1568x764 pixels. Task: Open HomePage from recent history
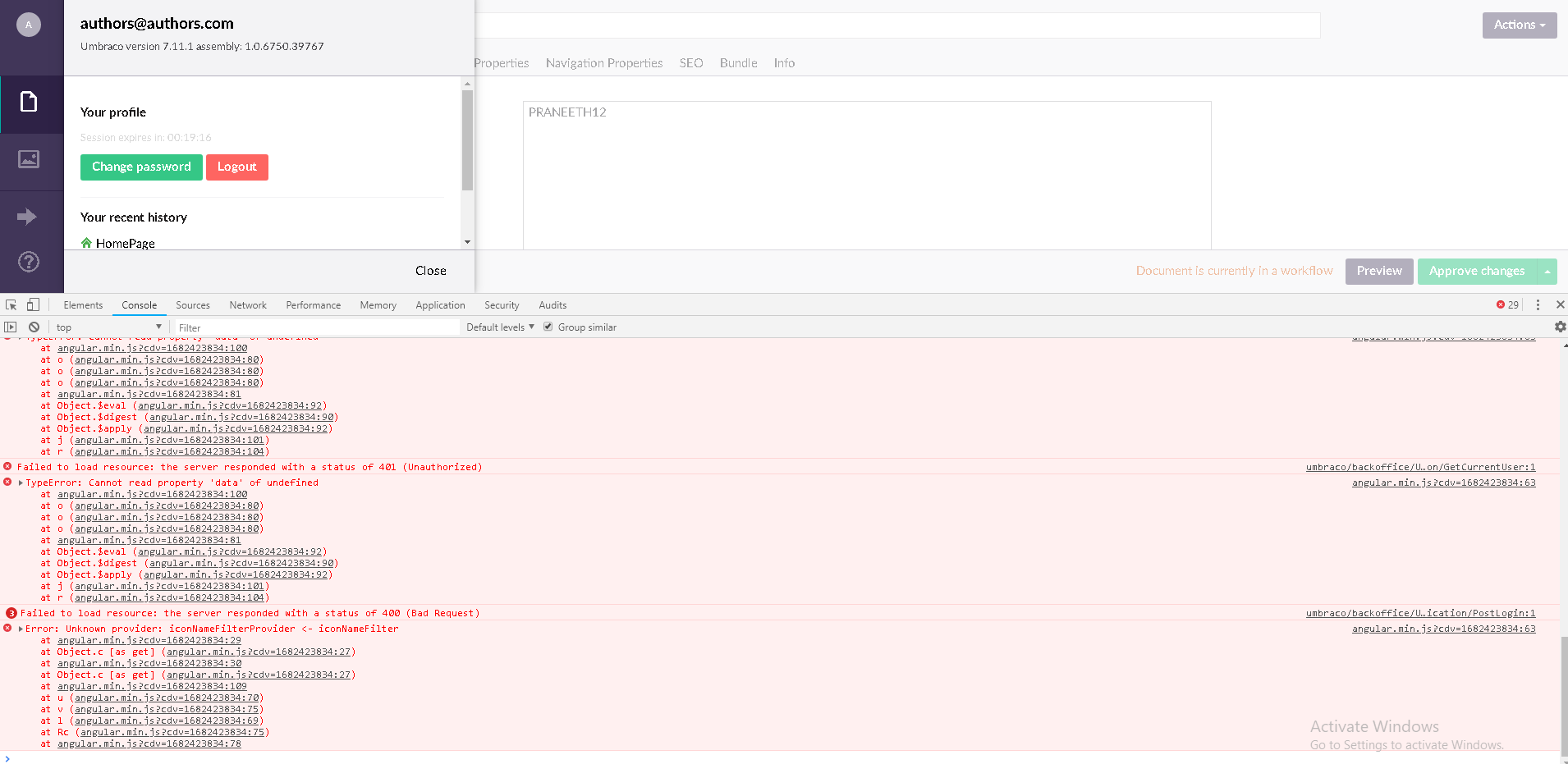pos(125,243)
